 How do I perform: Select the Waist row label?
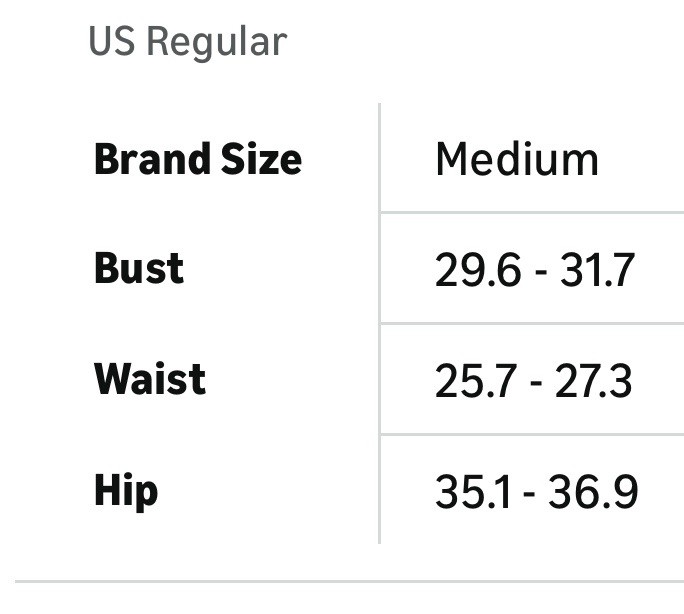click(x=150, y=379)
